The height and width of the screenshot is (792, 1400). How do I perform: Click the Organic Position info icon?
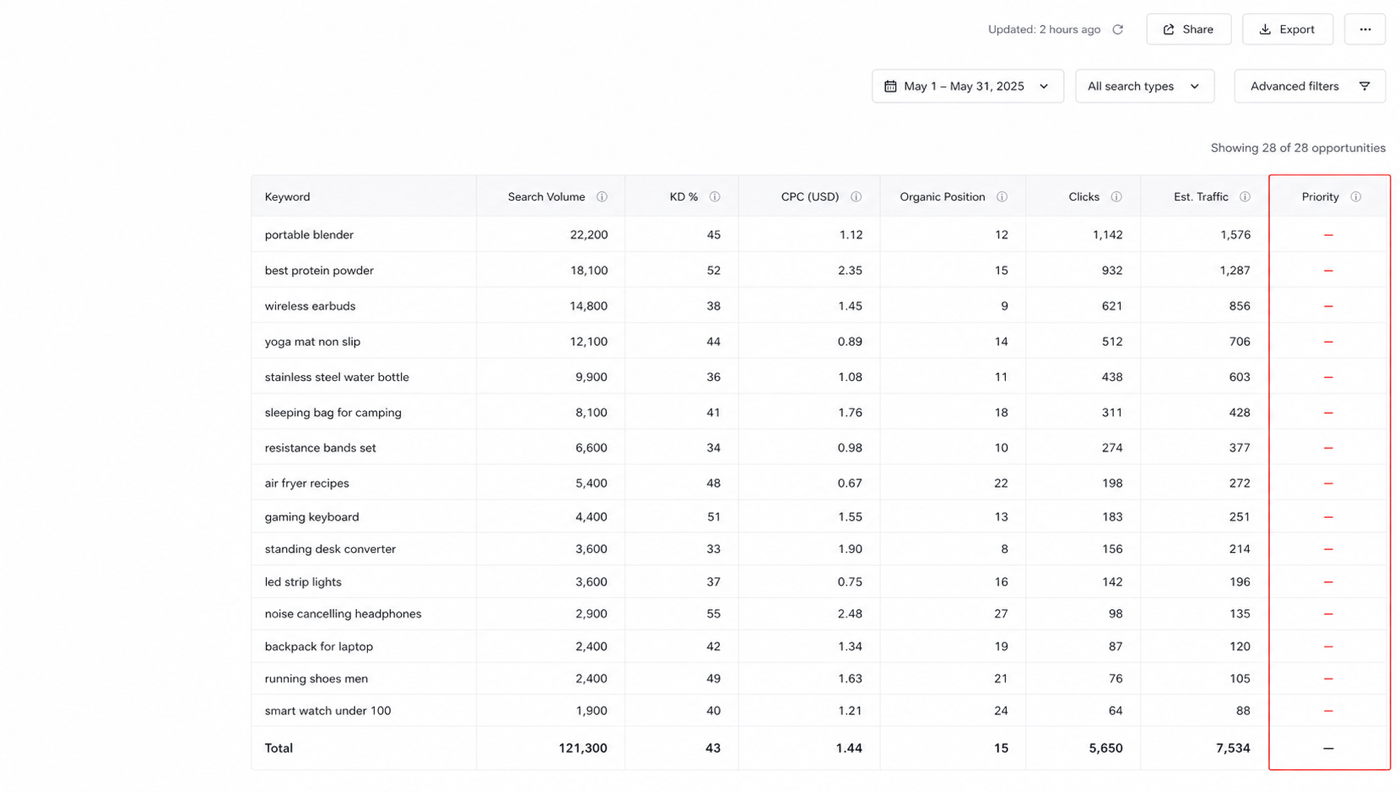pos(1002,197)
